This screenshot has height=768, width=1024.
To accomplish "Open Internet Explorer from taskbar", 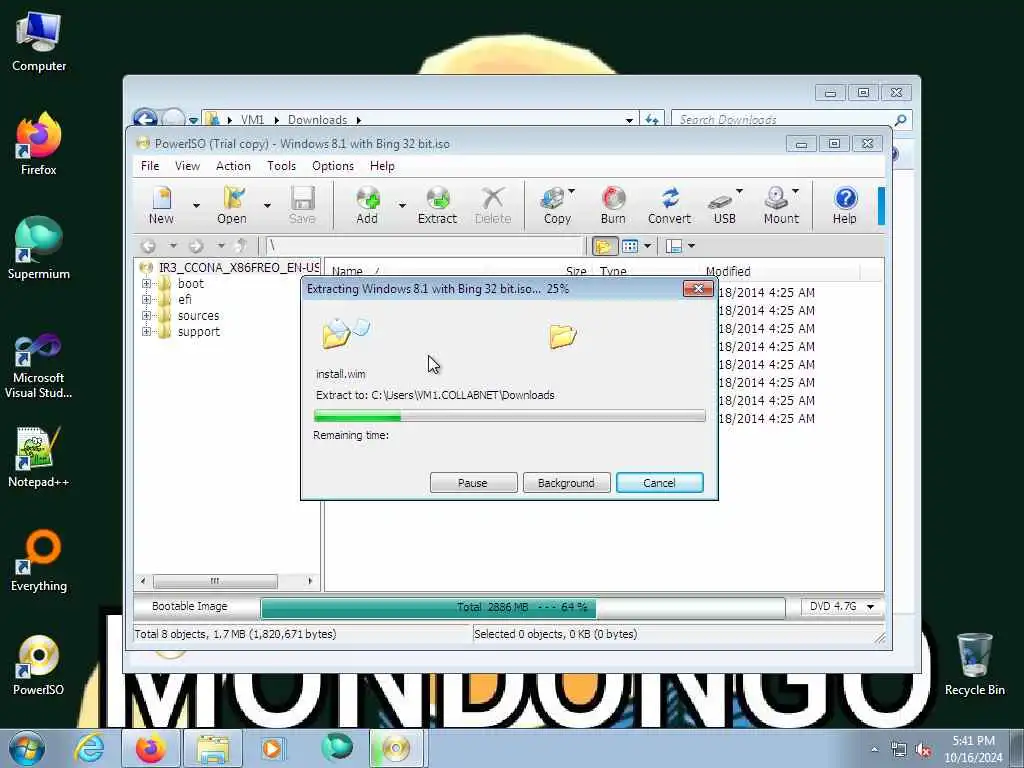I will point(89,748).
